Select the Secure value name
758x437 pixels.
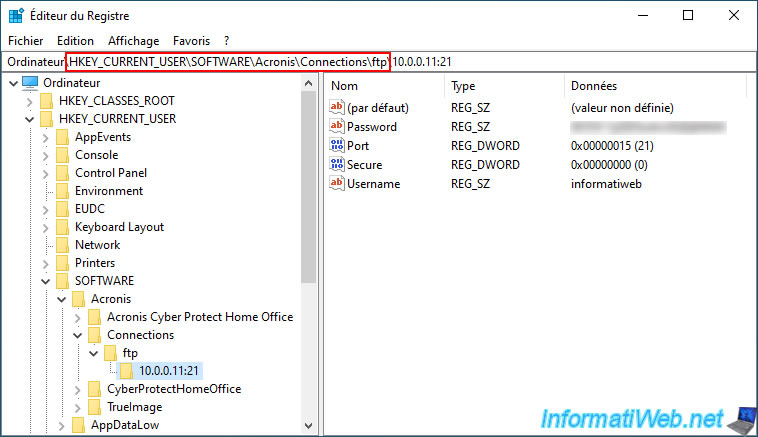point(364,165)
